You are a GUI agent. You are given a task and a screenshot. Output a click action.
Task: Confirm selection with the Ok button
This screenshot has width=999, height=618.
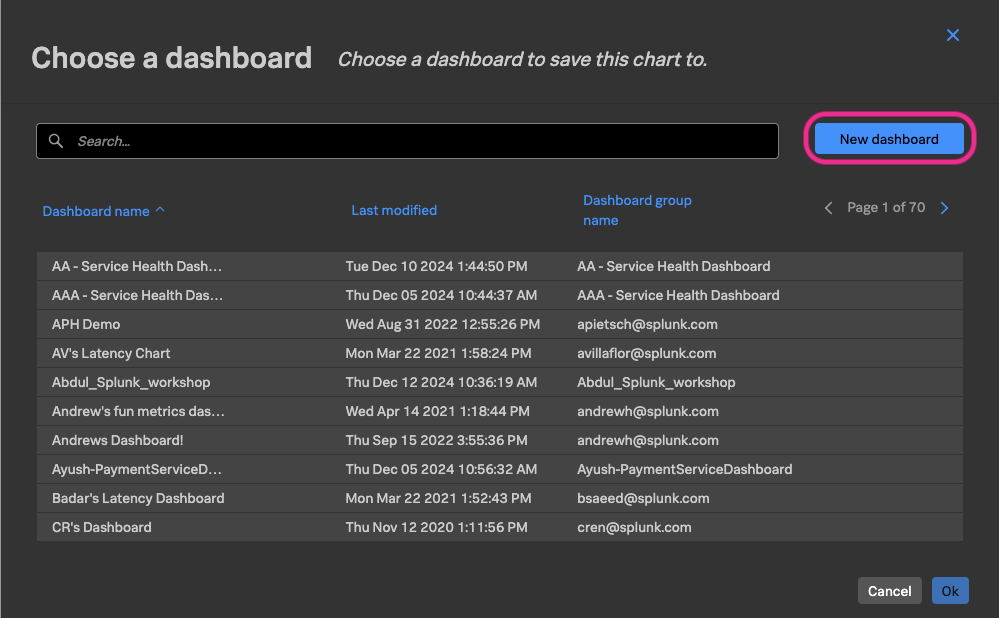point(949,590)
